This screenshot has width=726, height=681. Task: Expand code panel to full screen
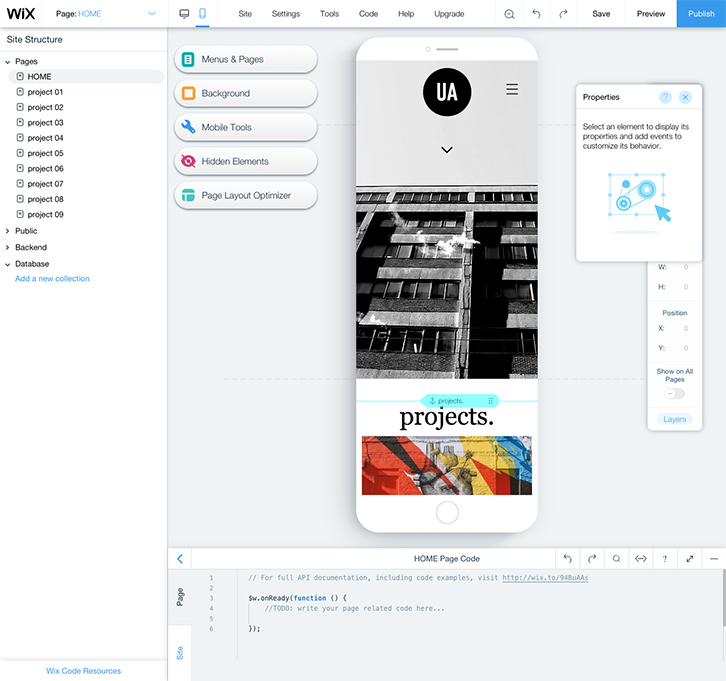pos(689,558)
